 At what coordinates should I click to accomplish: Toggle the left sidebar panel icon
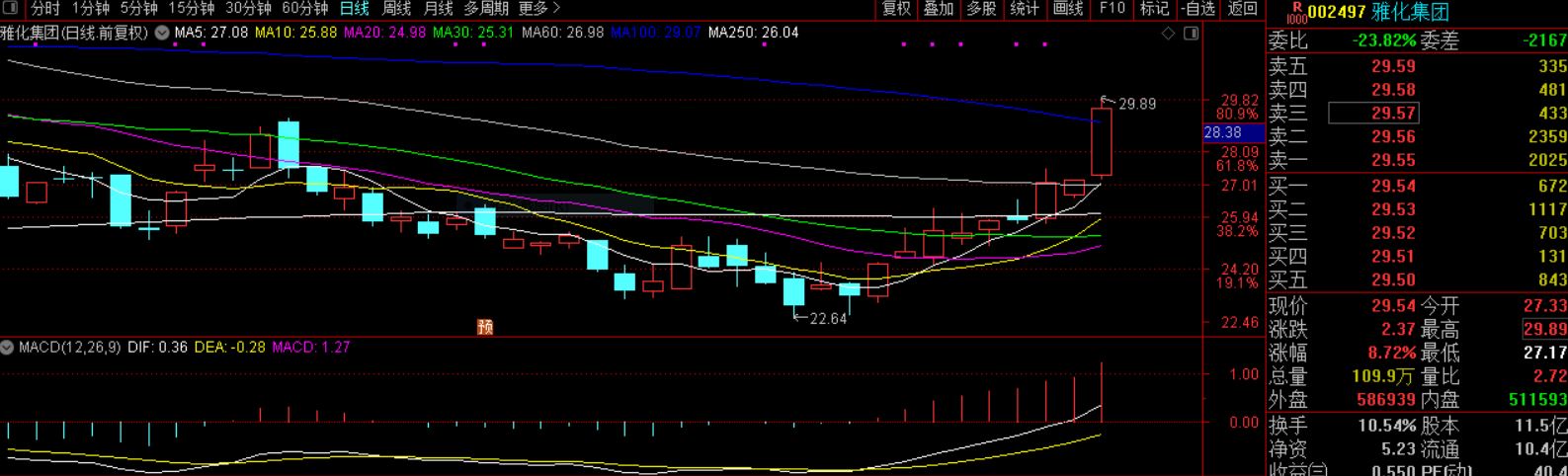12,9
